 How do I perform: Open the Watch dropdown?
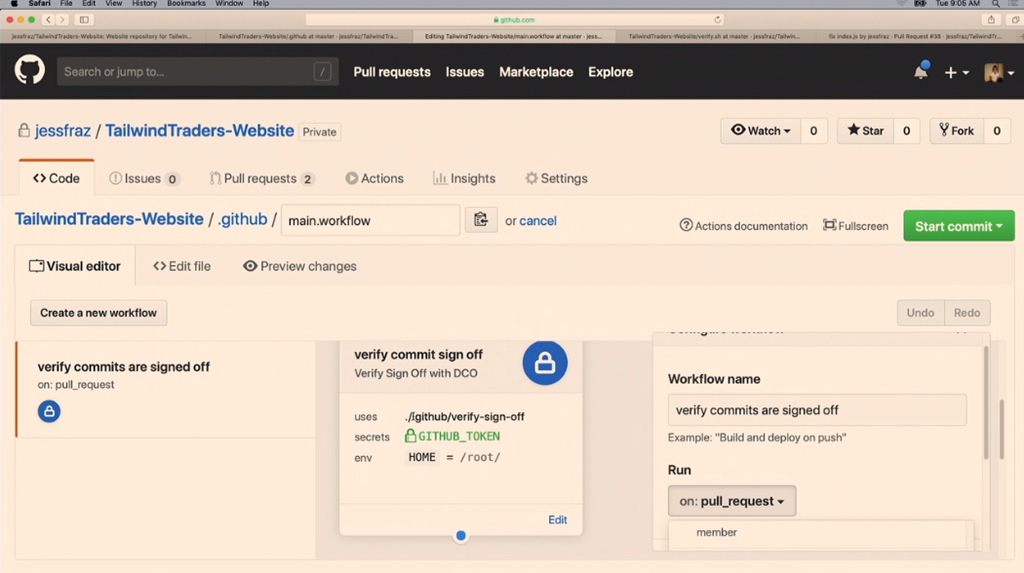(x=760, y=131)
